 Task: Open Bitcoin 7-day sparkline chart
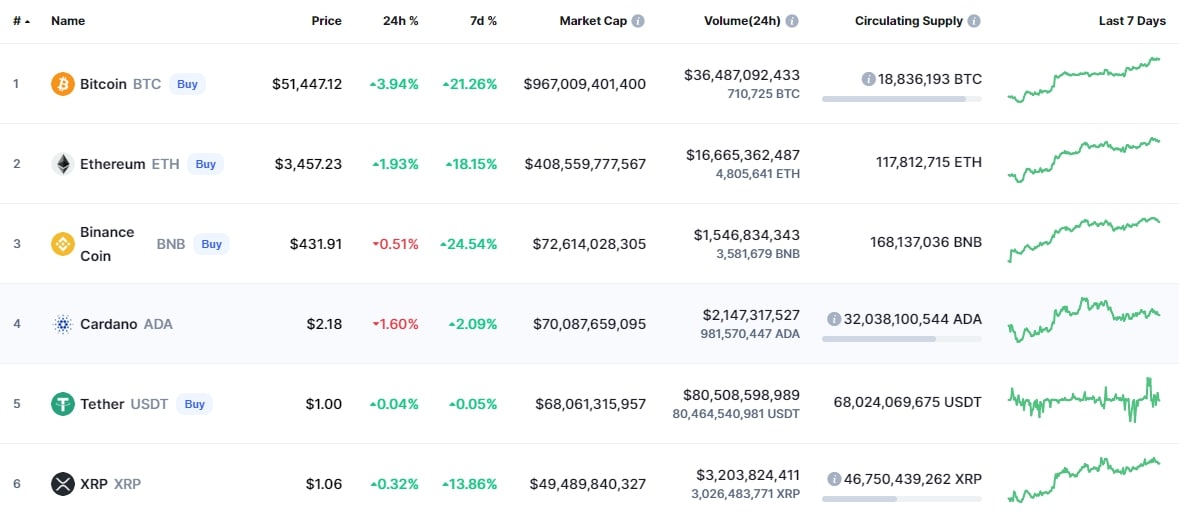tap(1084, 80)
